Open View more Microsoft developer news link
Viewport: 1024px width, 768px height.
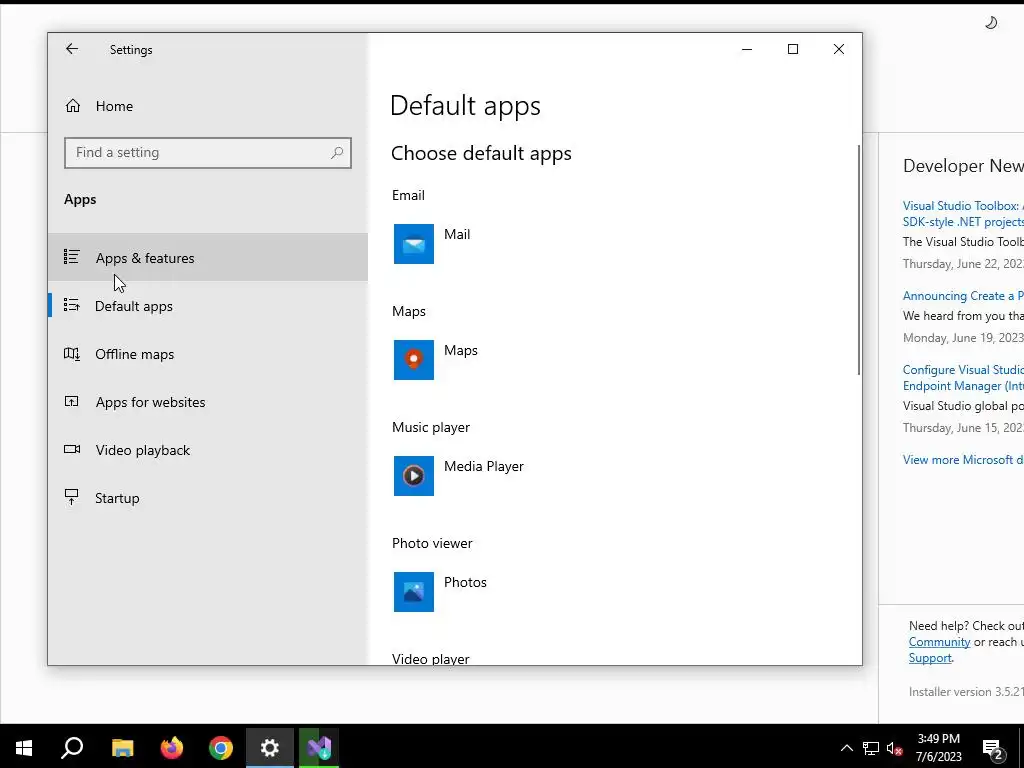(x=963, y=460)
